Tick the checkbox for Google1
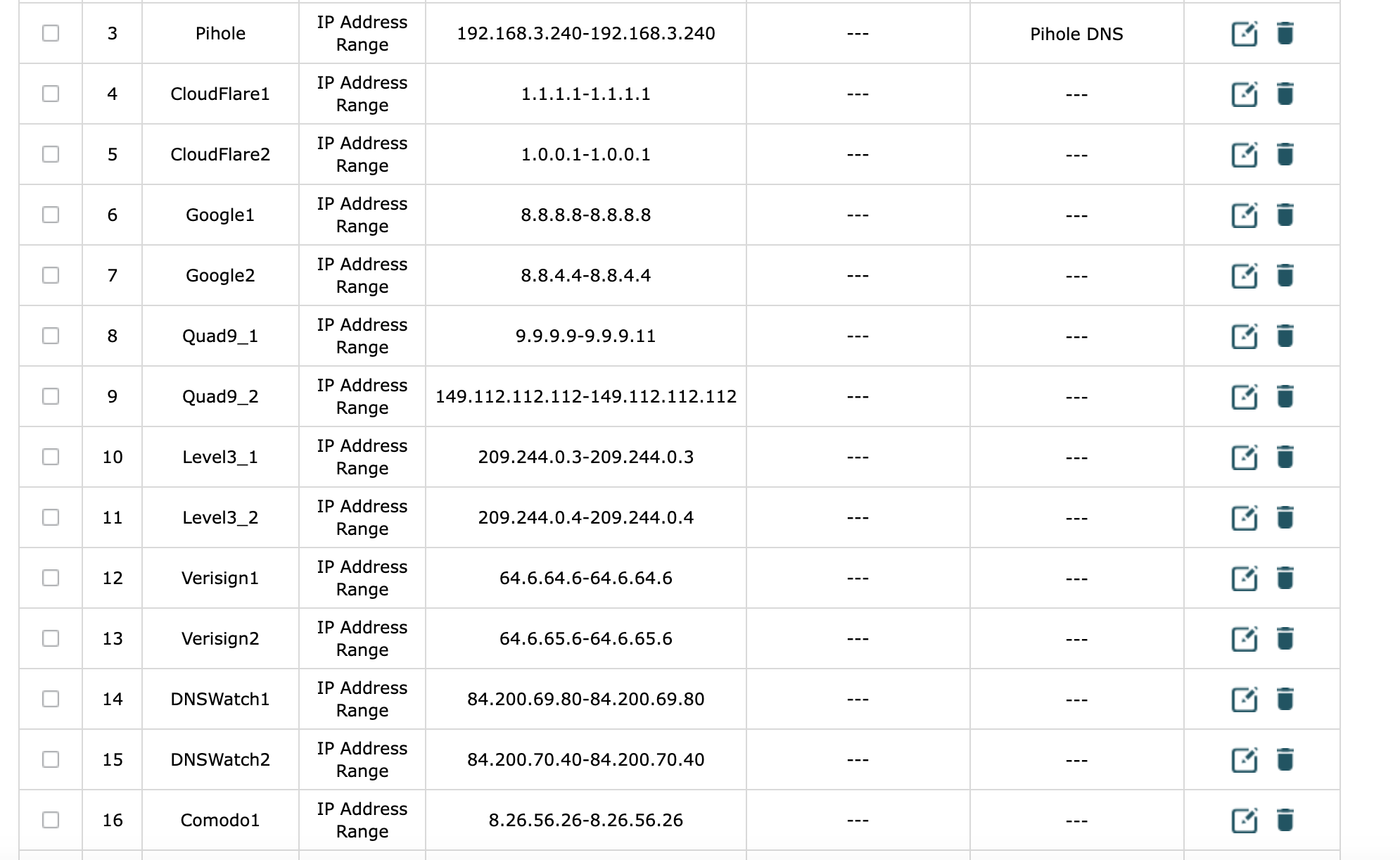This screenshot has width=1400, height=860. click(x=51, y=215)
